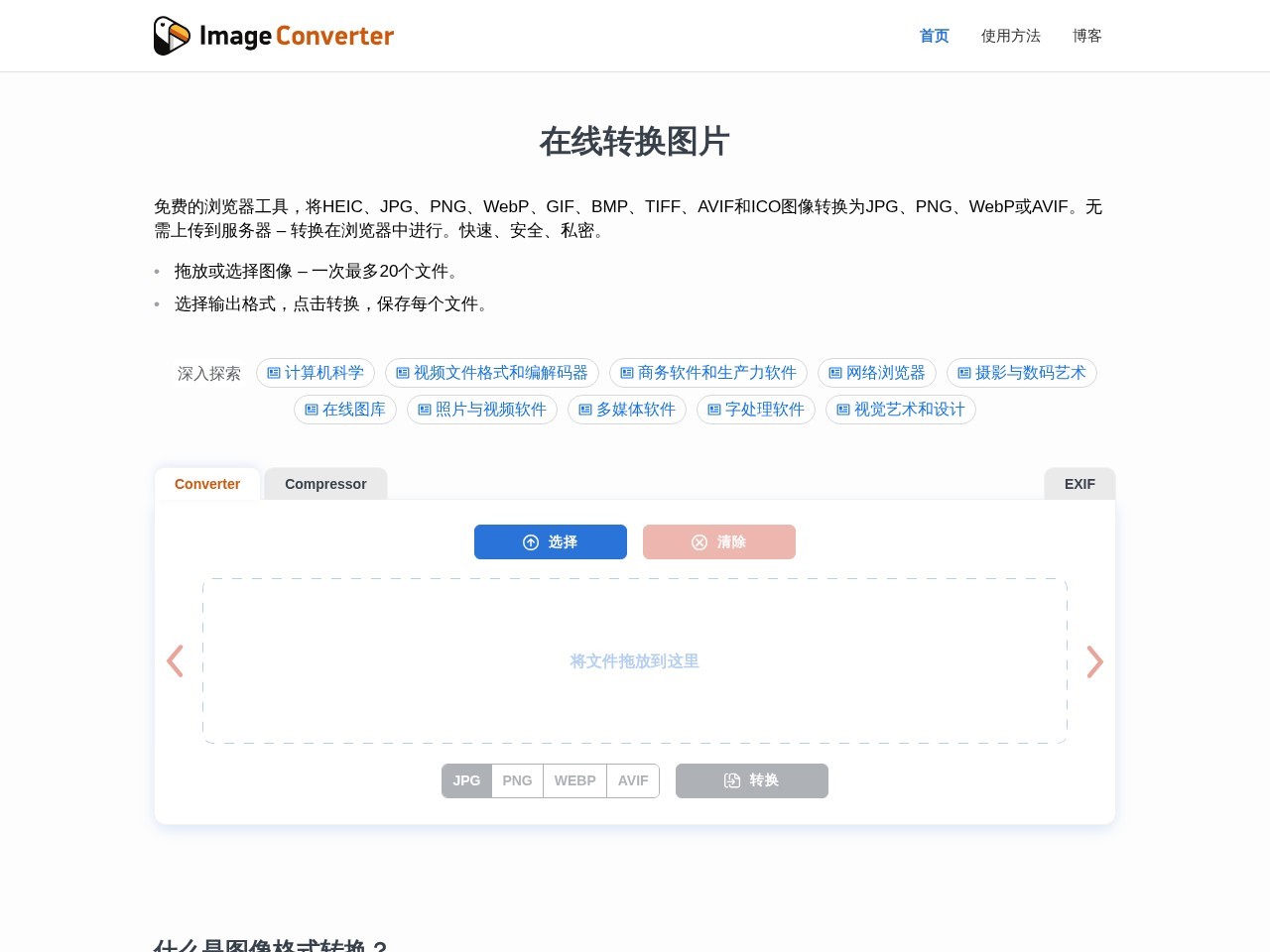
Task: Switch to the EXIF tab
Action: [x=1079, y=484]
